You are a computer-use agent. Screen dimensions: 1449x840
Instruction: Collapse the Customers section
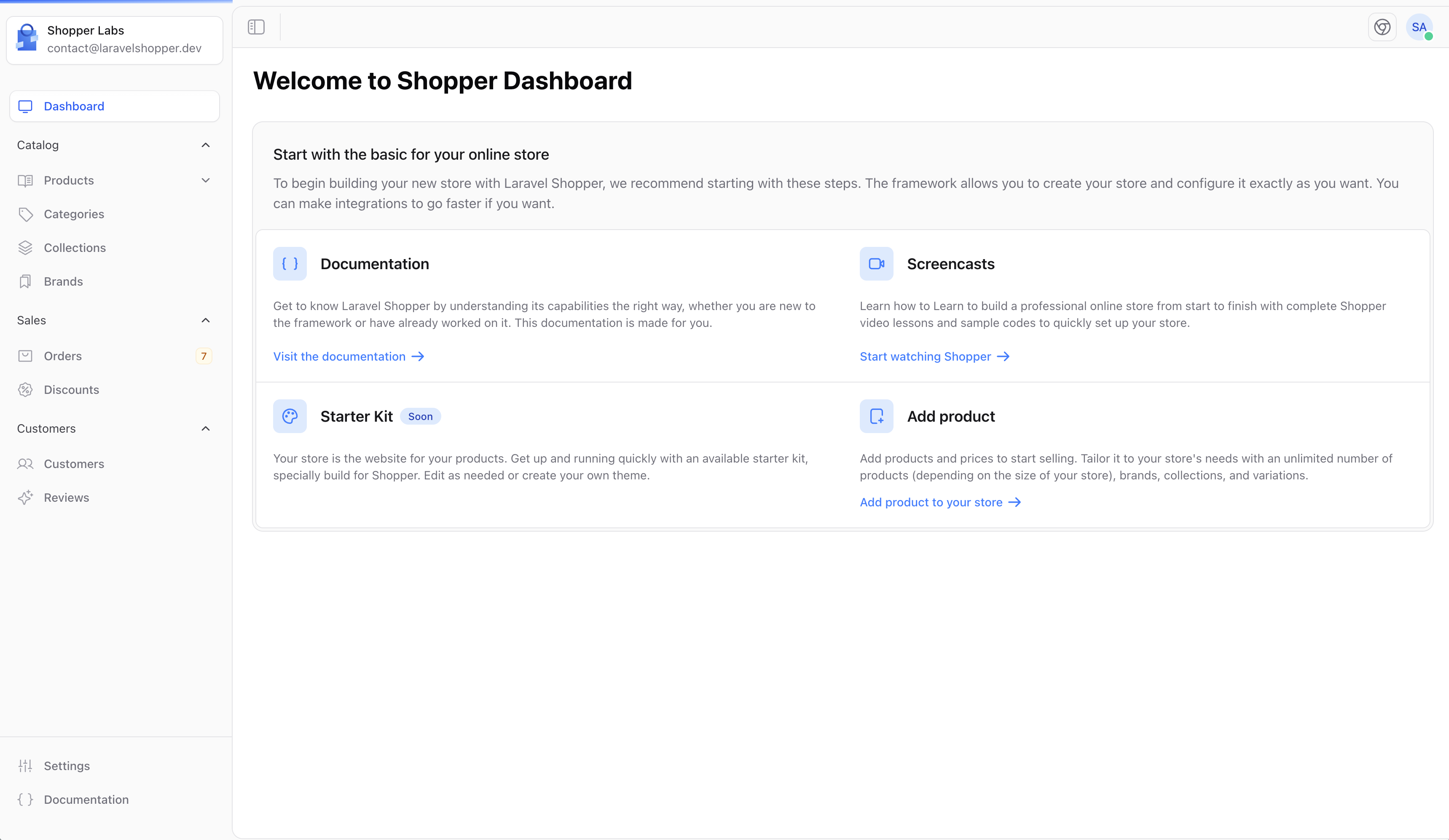205,428
